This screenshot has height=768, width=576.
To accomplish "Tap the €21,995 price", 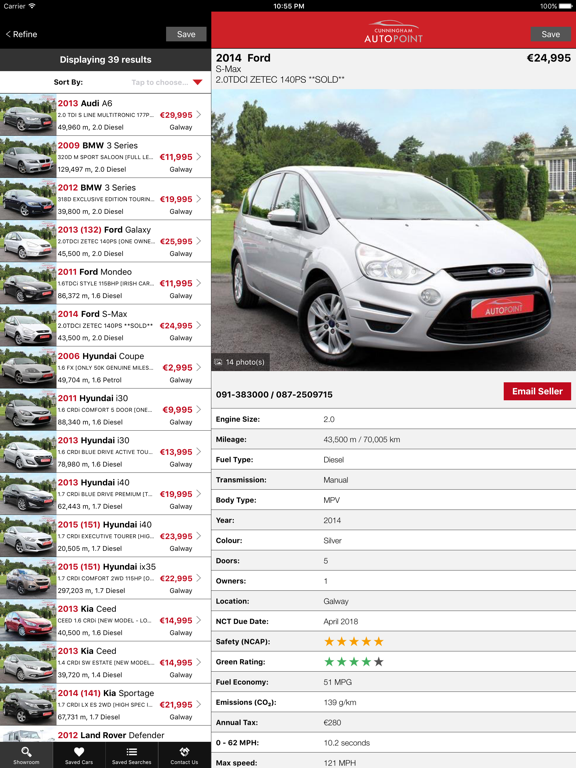I will (176, 705).
